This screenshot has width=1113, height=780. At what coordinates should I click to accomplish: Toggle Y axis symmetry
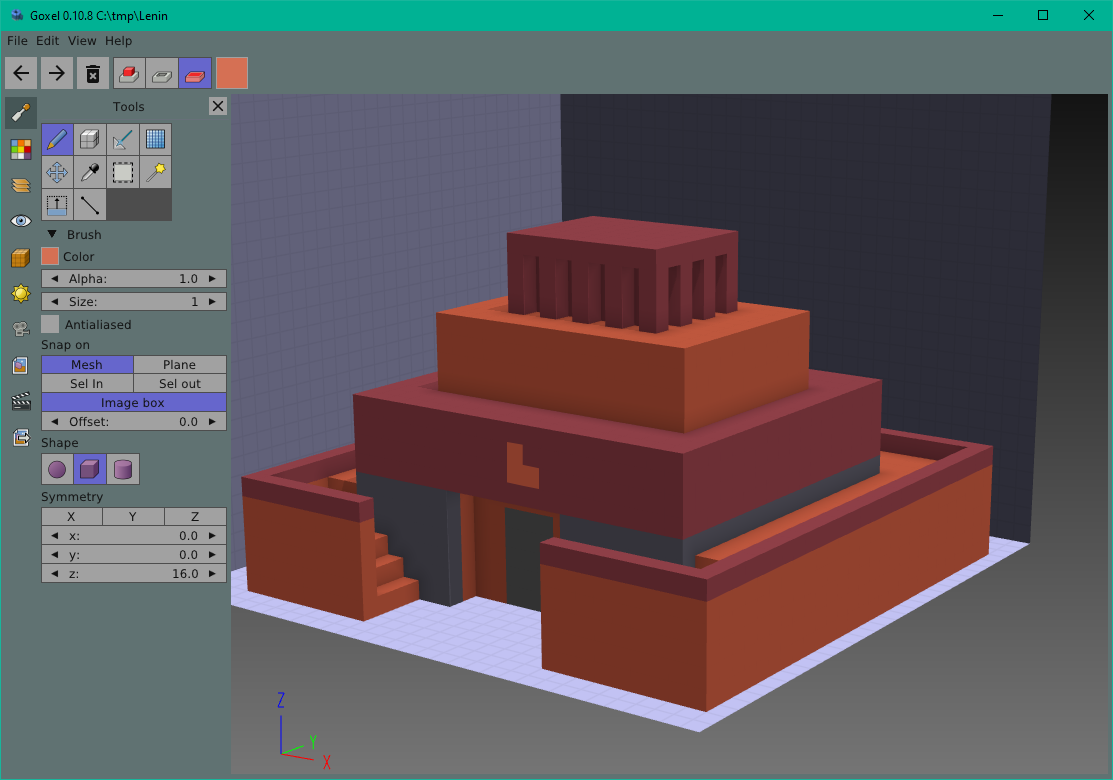(133, 517)
